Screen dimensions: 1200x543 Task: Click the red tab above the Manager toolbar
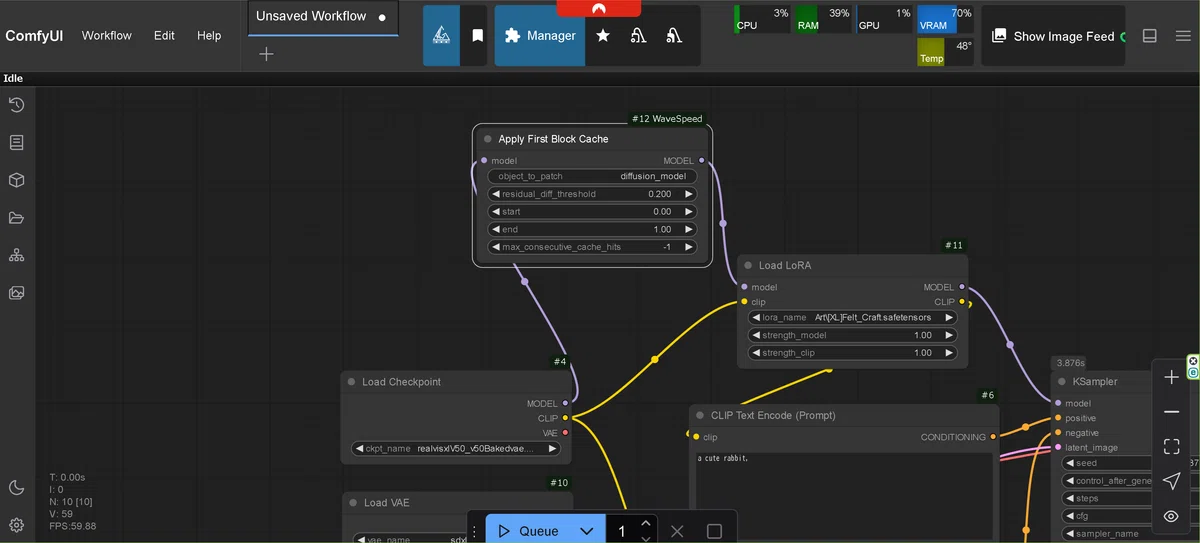tap(599, 8)
